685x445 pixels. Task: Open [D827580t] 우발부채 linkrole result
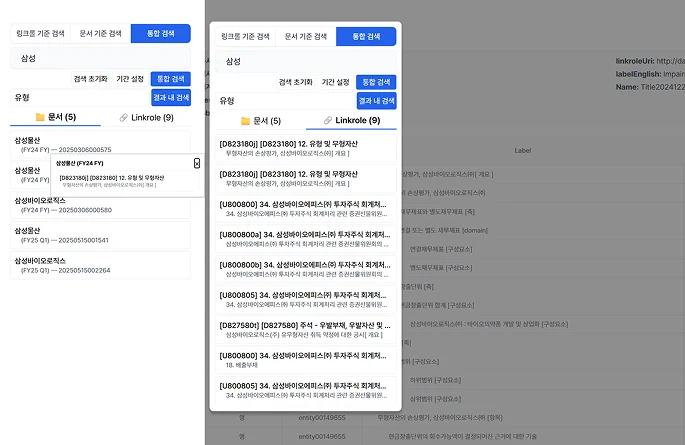[306, 329]
